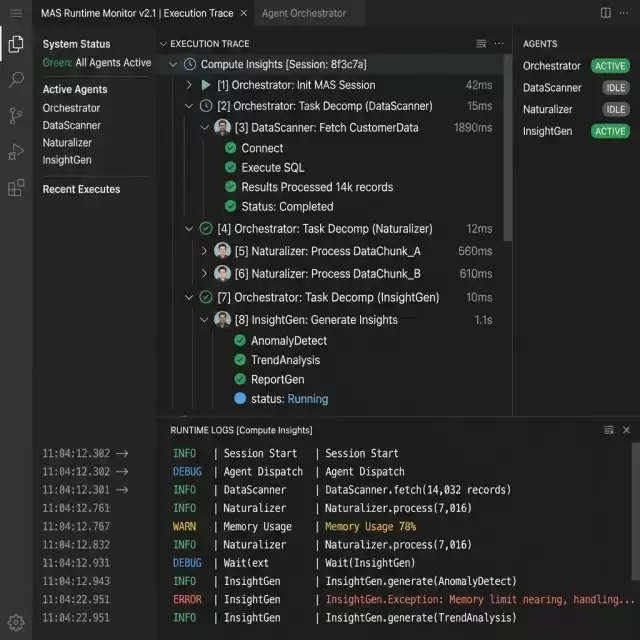Image resolution: width=640 pixels, height=640 pixels.
Task: Close the Execution Trace tab
Action: point(244,13)
